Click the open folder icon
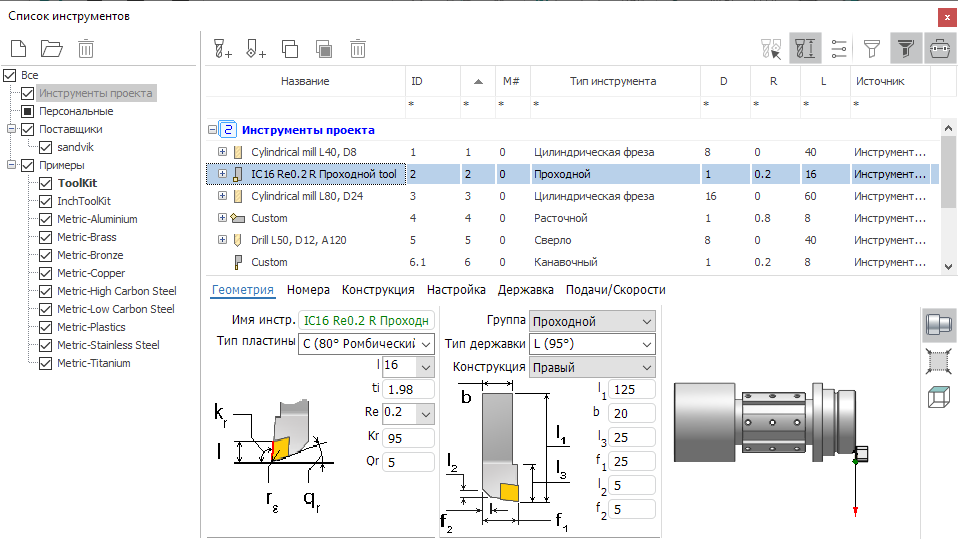Screen dimensions: 958x539 click(x=51, y=48)
